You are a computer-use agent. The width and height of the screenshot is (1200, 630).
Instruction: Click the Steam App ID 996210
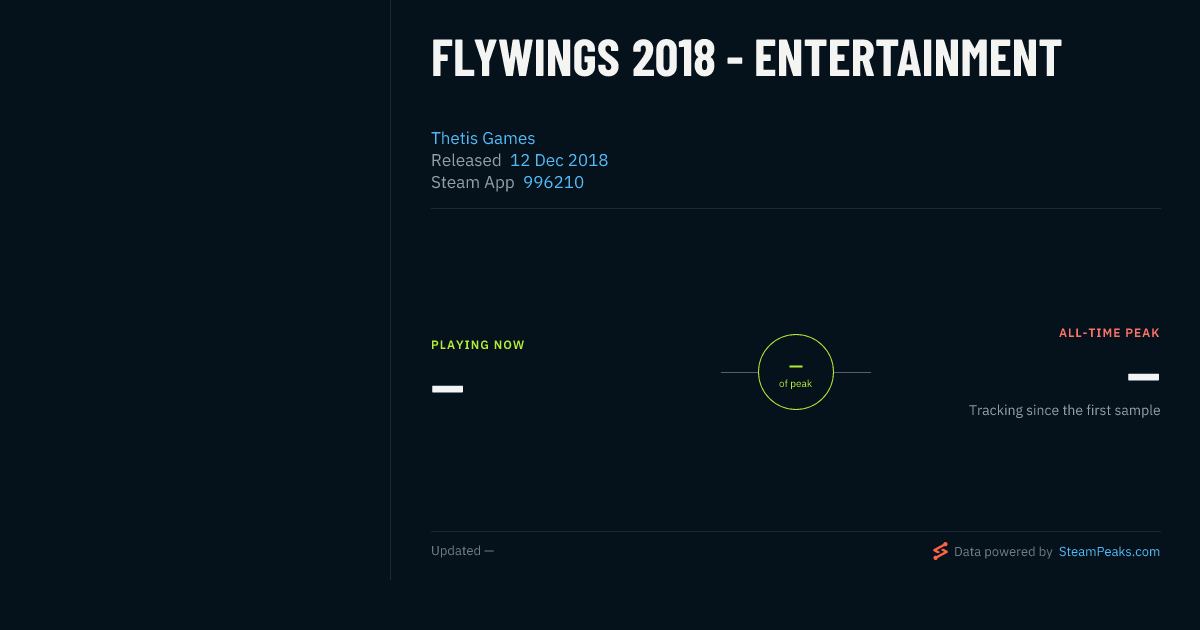coord(553,182)
